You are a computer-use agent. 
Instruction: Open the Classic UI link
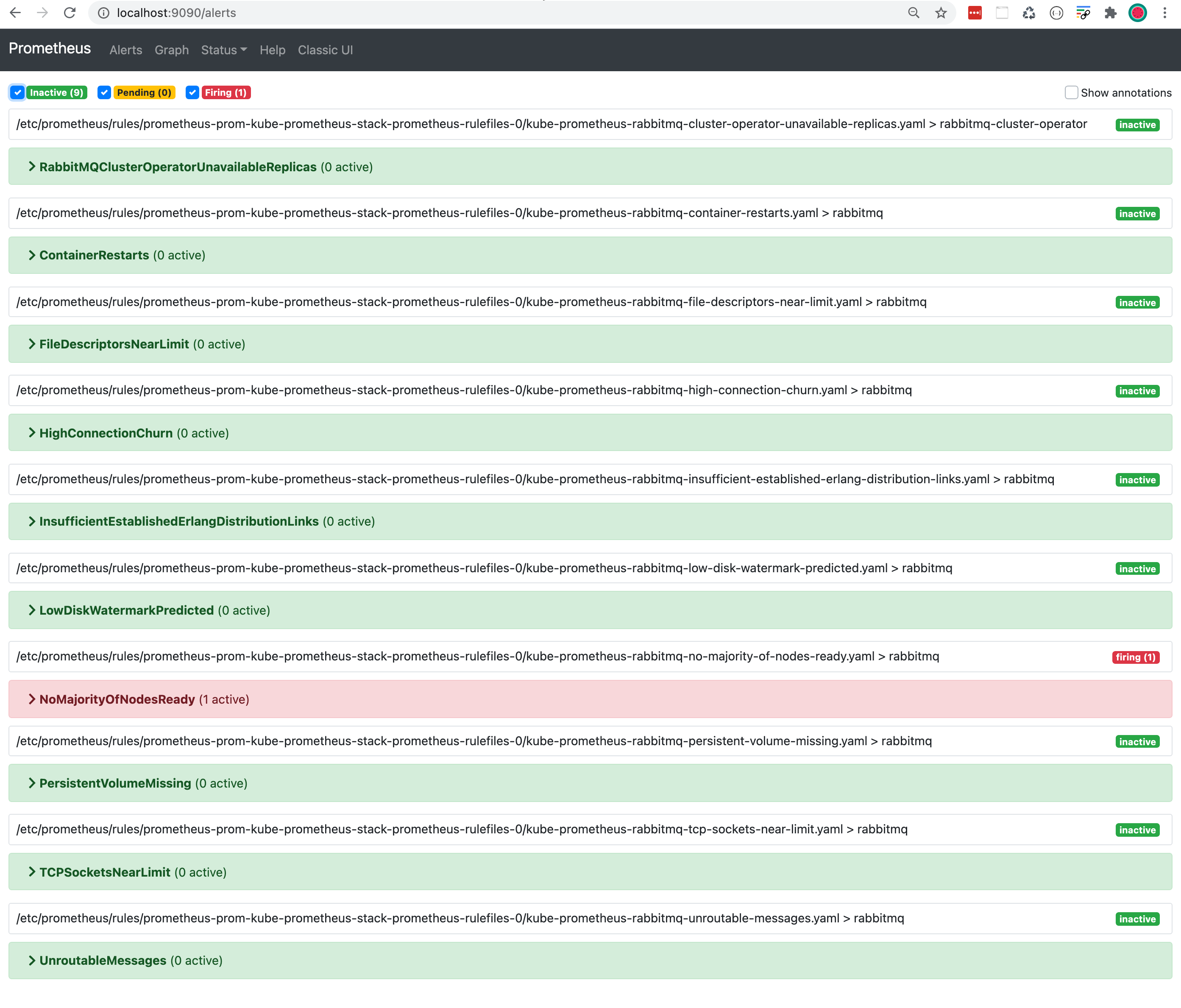pyautogui.click(x=325, y=50)
